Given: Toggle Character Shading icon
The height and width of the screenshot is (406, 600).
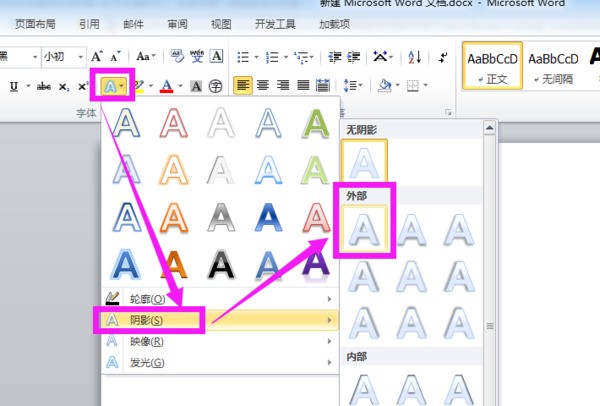Looking at the screenshot, I should click(x=196, y=86).
